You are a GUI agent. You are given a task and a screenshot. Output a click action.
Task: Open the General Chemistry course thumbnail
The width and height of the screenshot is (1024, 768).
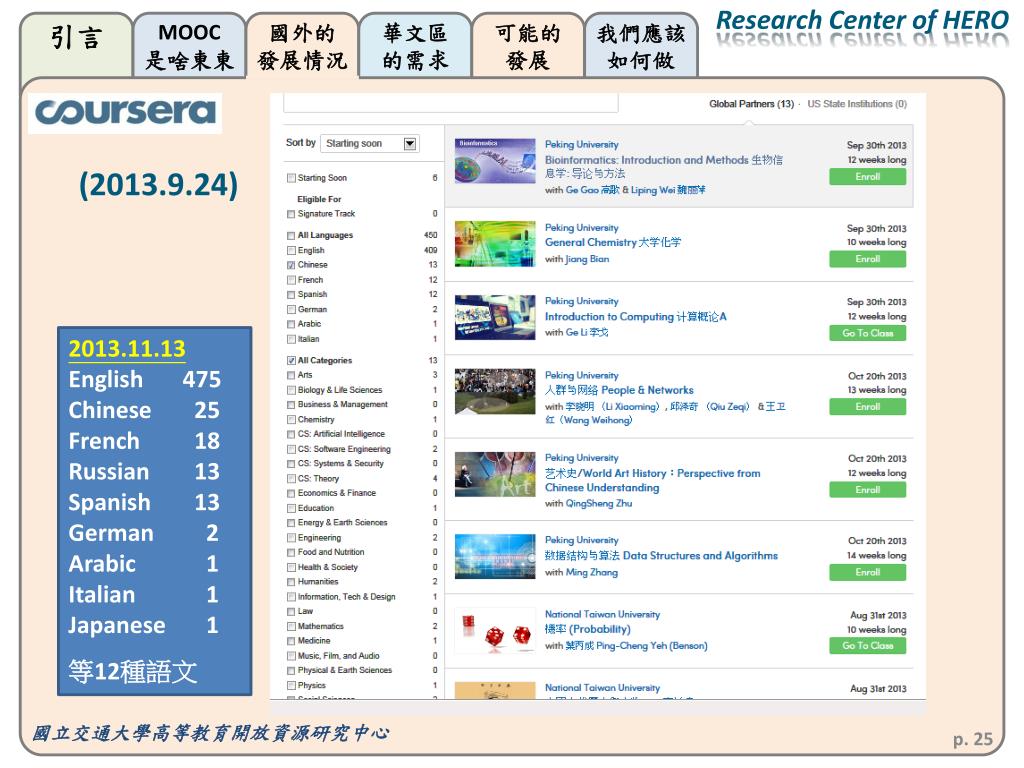point(495,244)
